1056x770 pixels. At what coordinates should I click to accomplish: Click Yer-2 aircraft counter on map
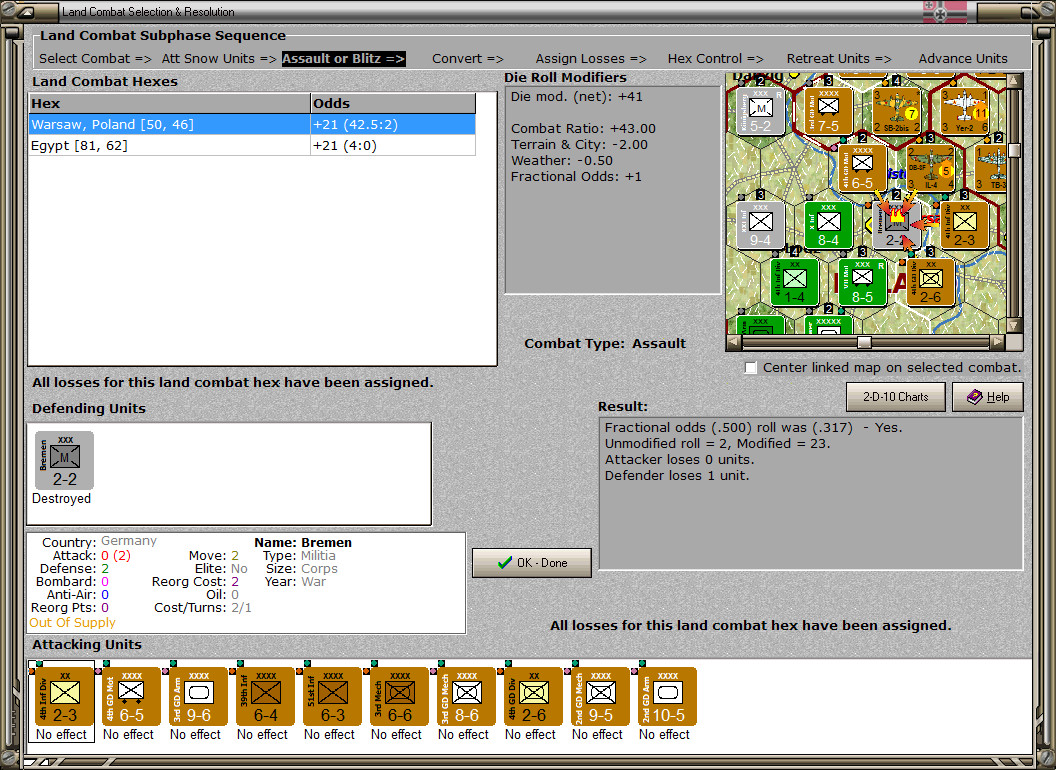pyautogui.click(x=964, y=111)
